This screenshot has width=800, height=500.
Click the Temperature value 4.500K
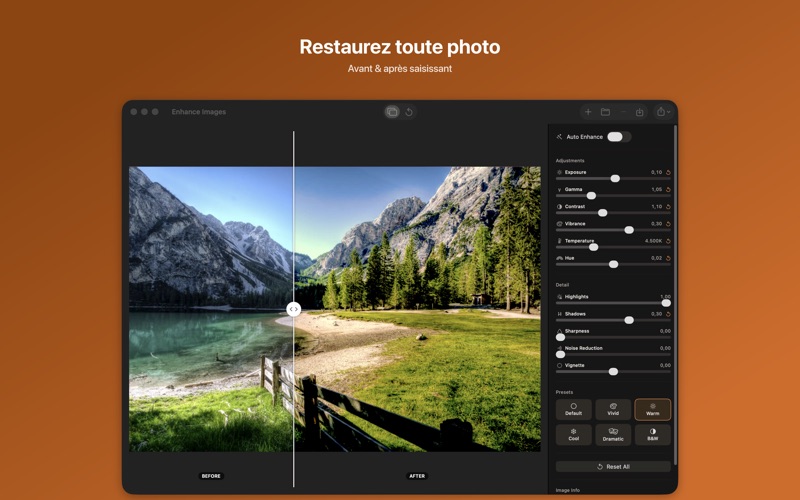pyautogui.click(x=653, y=241)
